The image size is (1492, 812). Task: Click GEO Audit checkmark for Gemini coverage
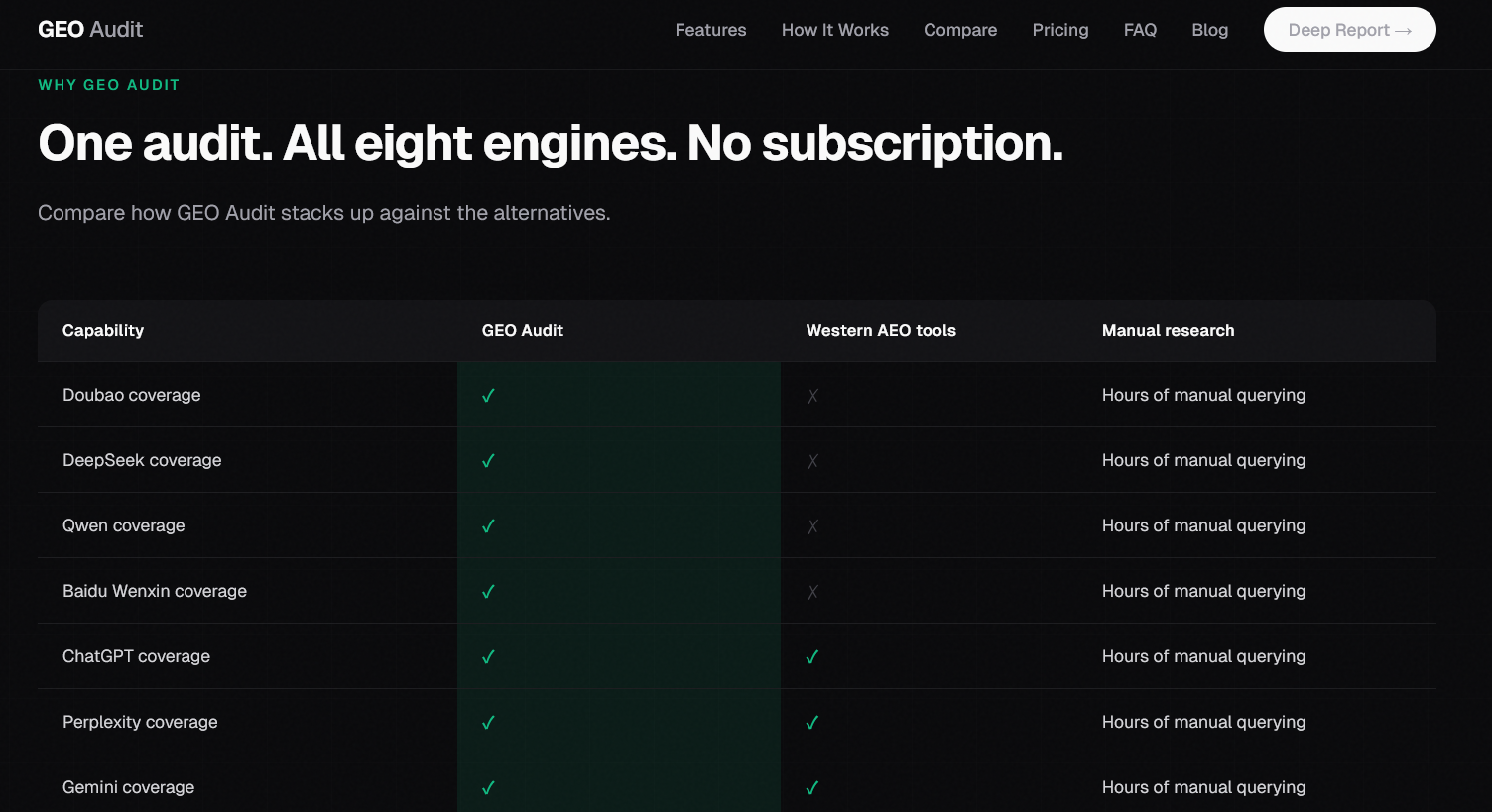coord(488,788)
